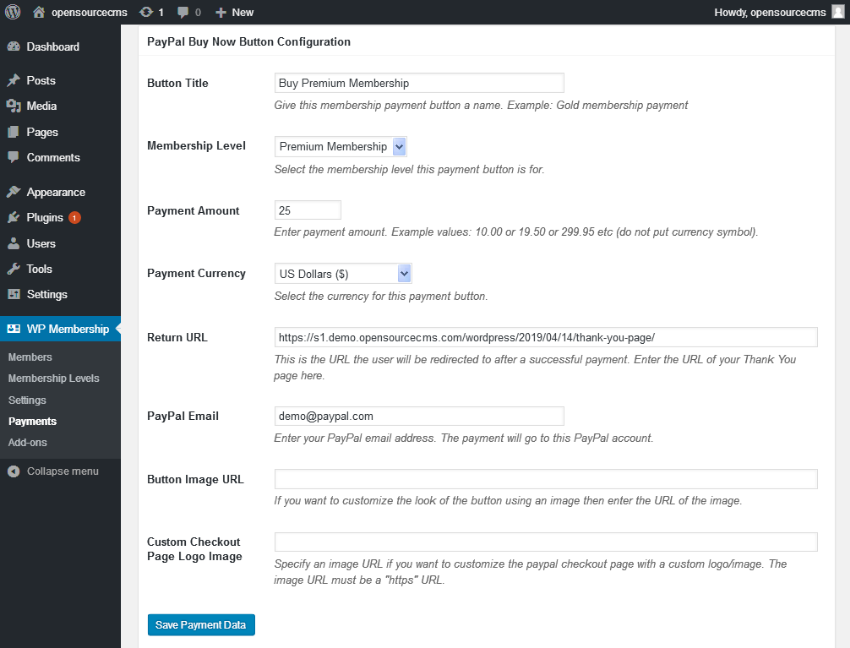This screenshot has height=648, width=850.
Task: Click the Media icon in sidebar
Action: (x=14, y=106)
